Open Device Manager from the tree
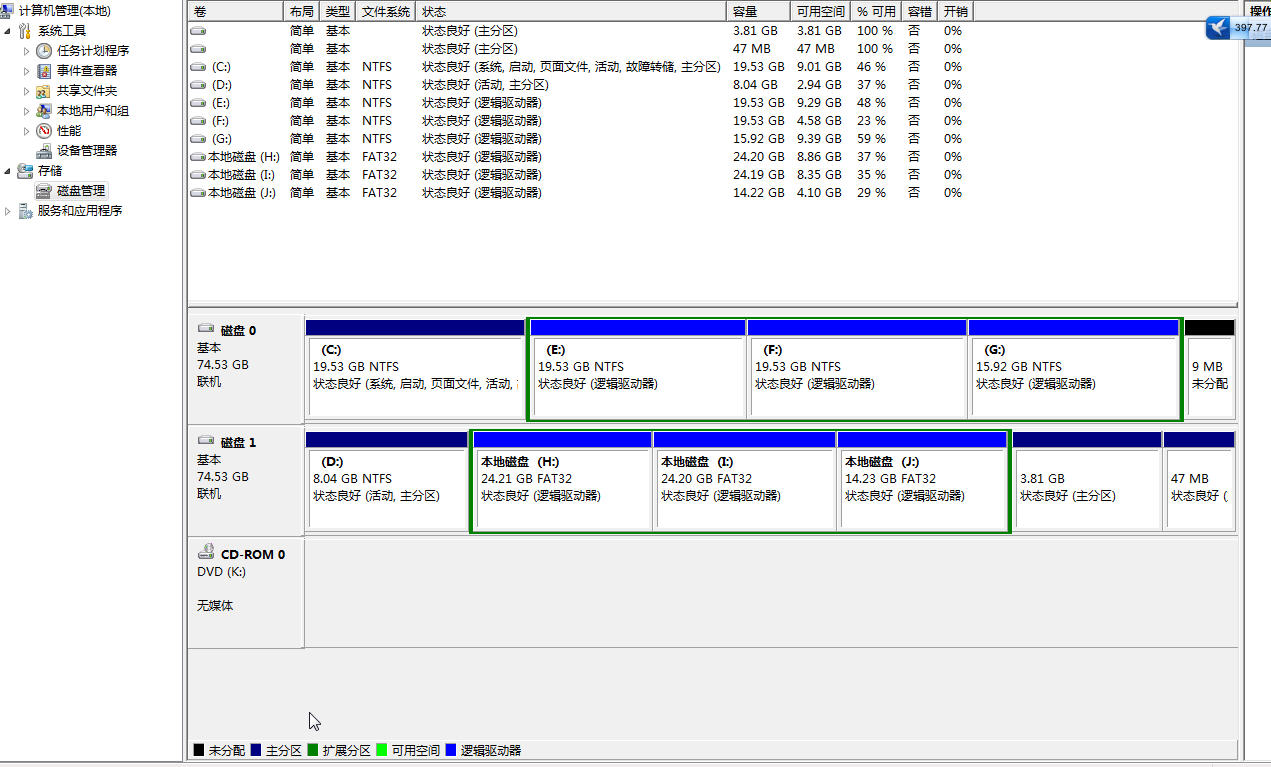Image resolution: width=1271 pixels, height=767 pixels. pyautogui.click(x=86, y=151)
